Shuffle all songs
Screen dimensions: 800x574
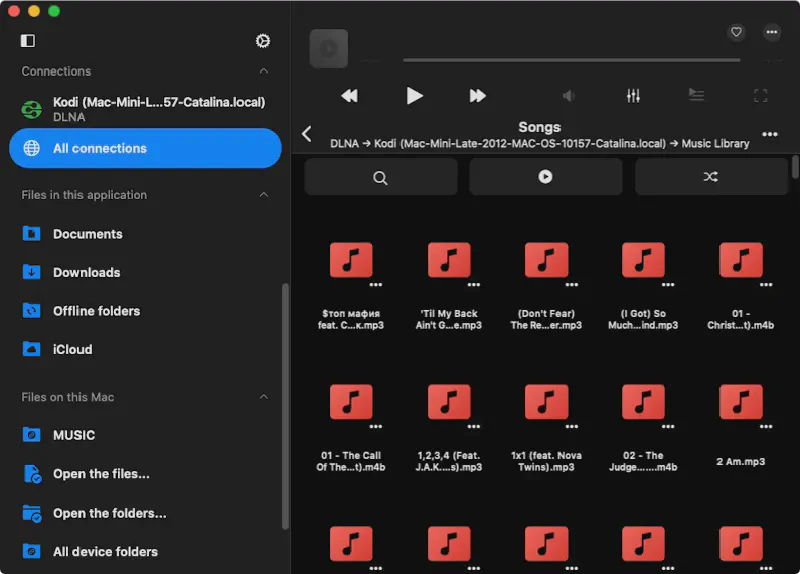(x=710, y=177)
